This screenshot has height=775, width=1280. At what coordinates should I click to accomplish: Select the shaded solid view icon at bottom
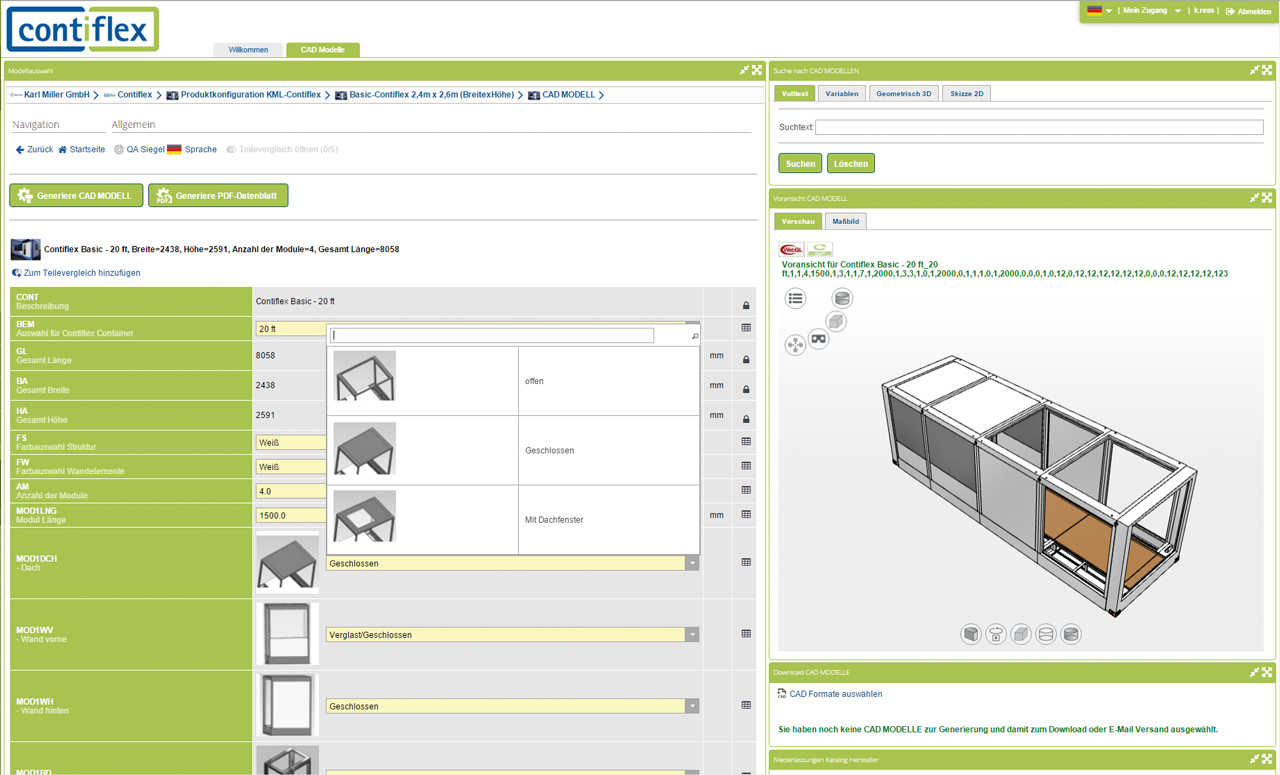1020,633
